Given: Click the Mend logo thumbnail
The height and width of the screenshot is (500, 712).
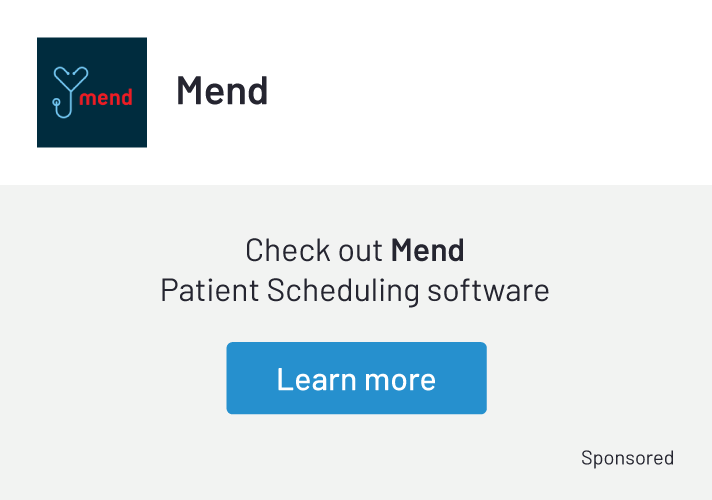Looking at the screenshot, I should click(92, 92).
